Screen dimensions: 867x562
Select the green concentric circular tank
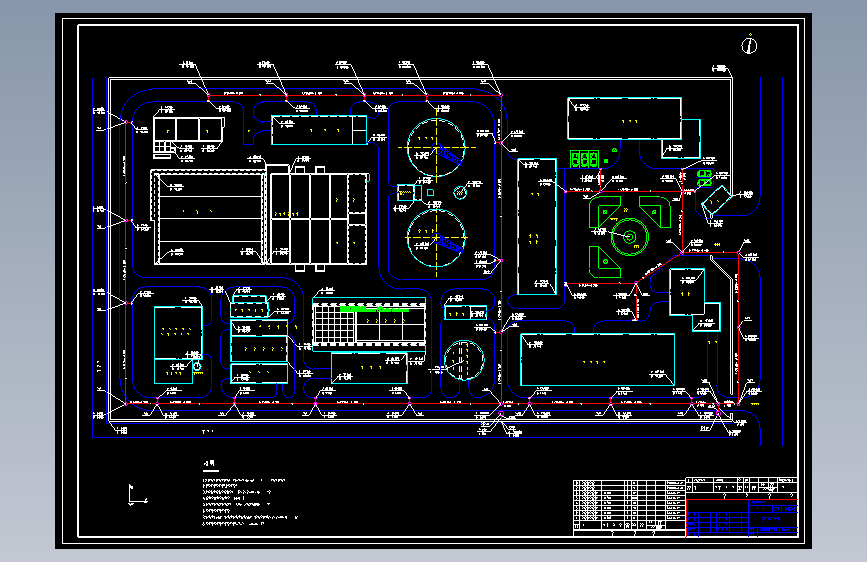629,237
